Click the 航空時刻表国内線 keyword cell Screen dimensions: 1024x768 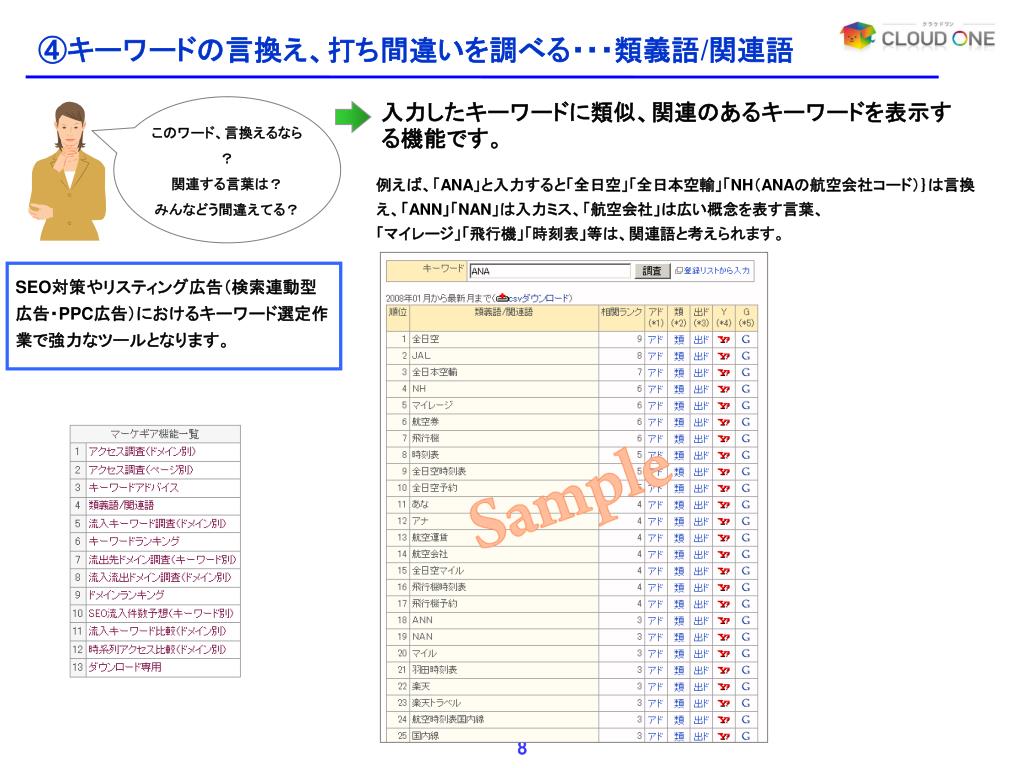click(x=504, y=719)
